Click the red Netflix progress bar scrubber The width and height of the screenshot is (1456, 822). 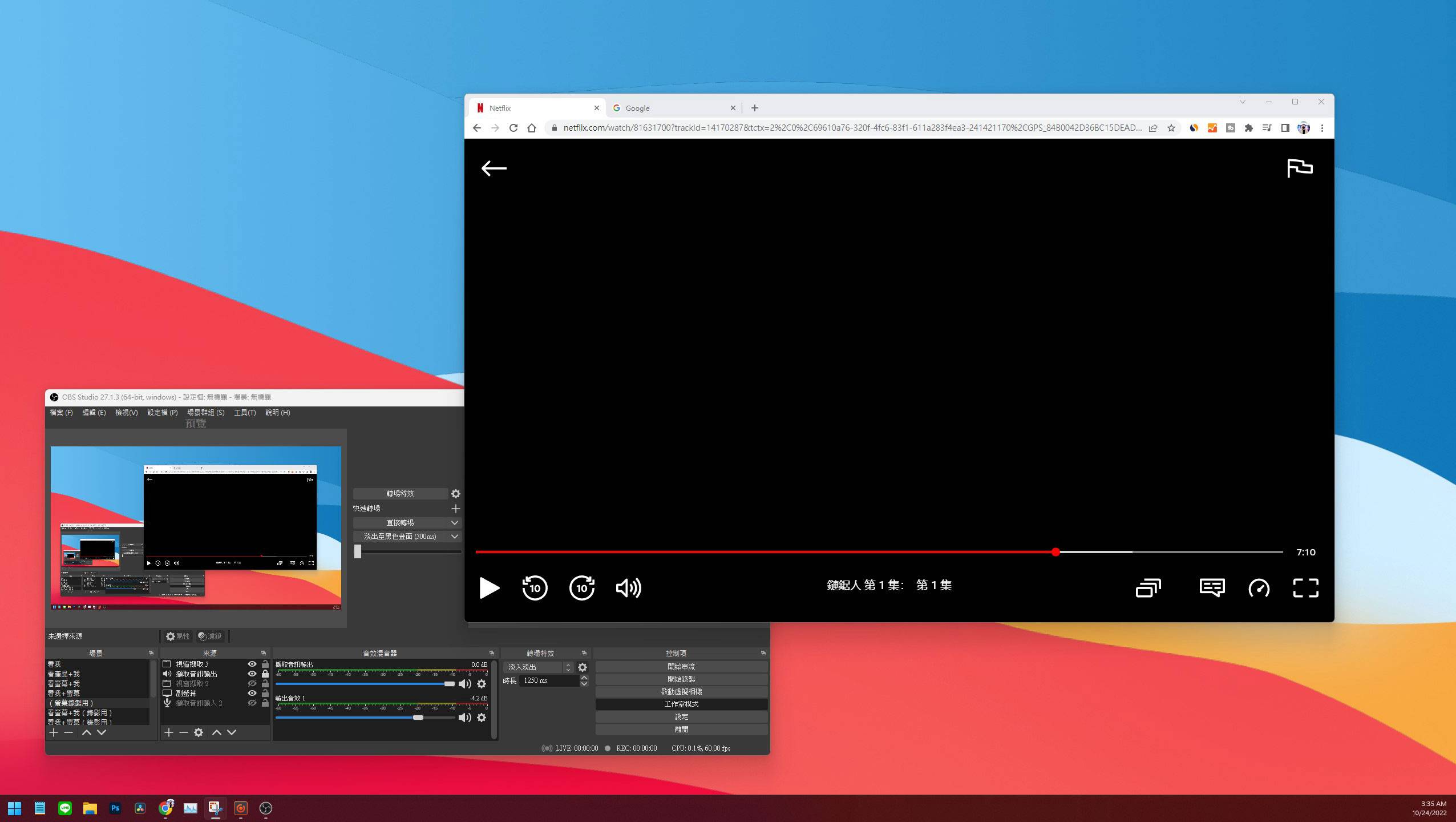[1055, 552]
